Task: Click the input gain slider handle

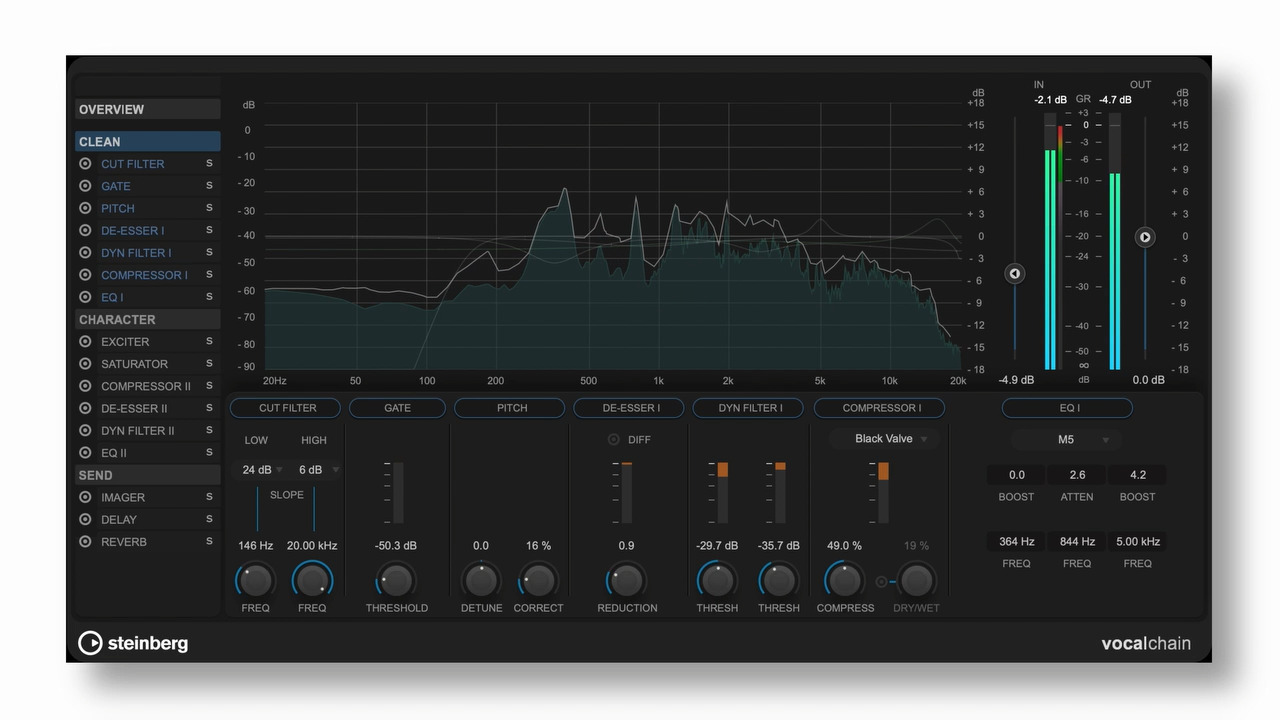Action: [x=1014, y=274]
